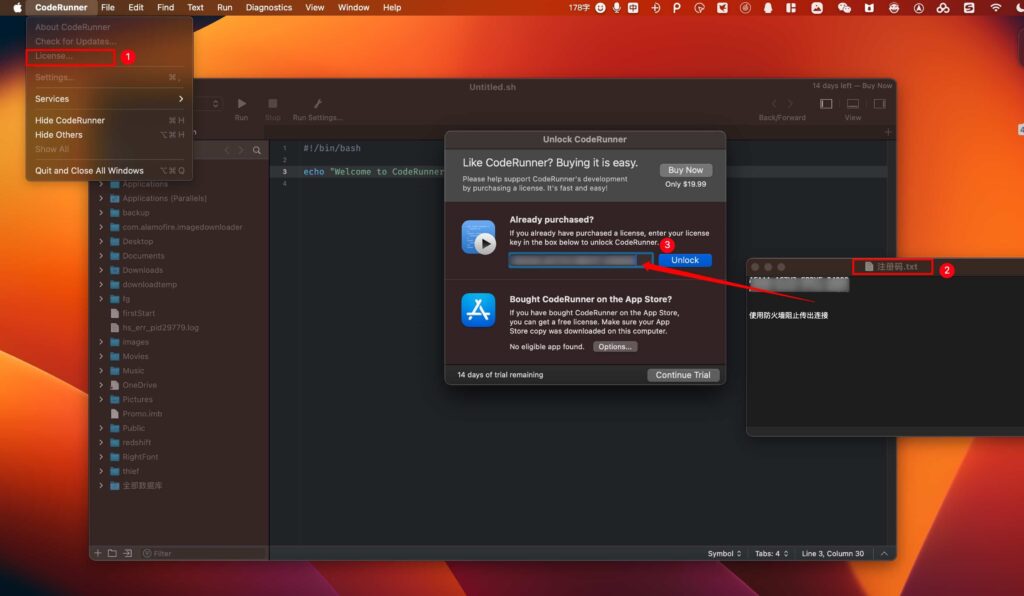Expand the Documents folder in the sidebar
This screenshot has height=596, width=1024.
point(100,255)
